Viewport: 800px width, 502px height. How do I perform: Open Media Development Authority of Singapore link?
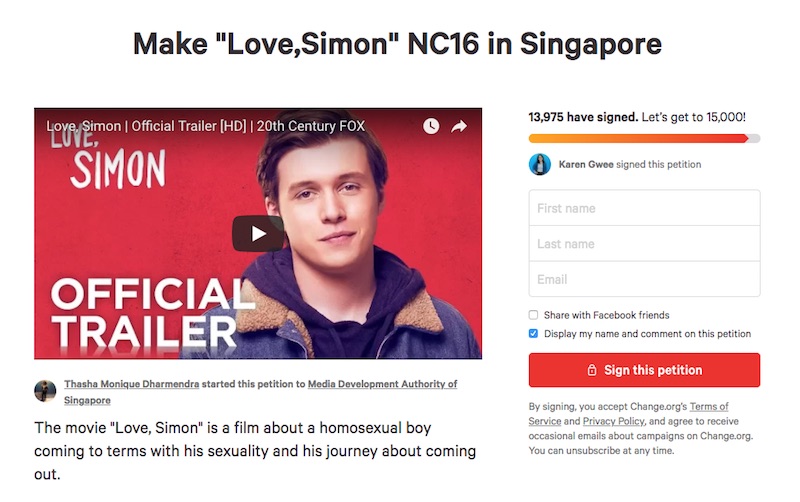[260, 392]
